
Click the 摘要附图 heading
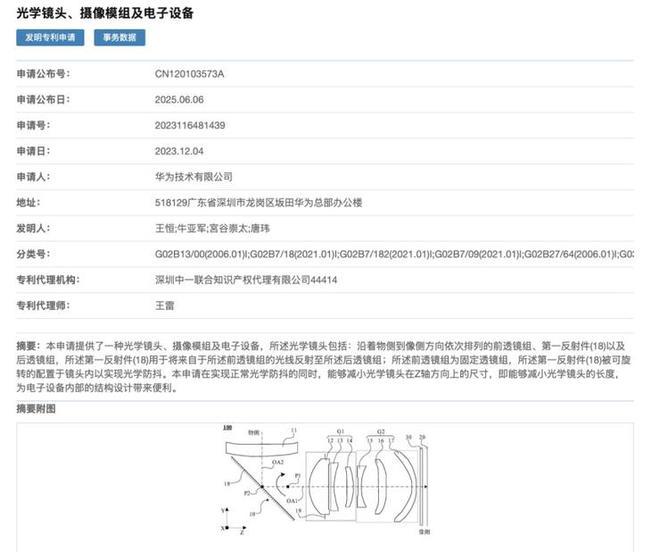36,408
